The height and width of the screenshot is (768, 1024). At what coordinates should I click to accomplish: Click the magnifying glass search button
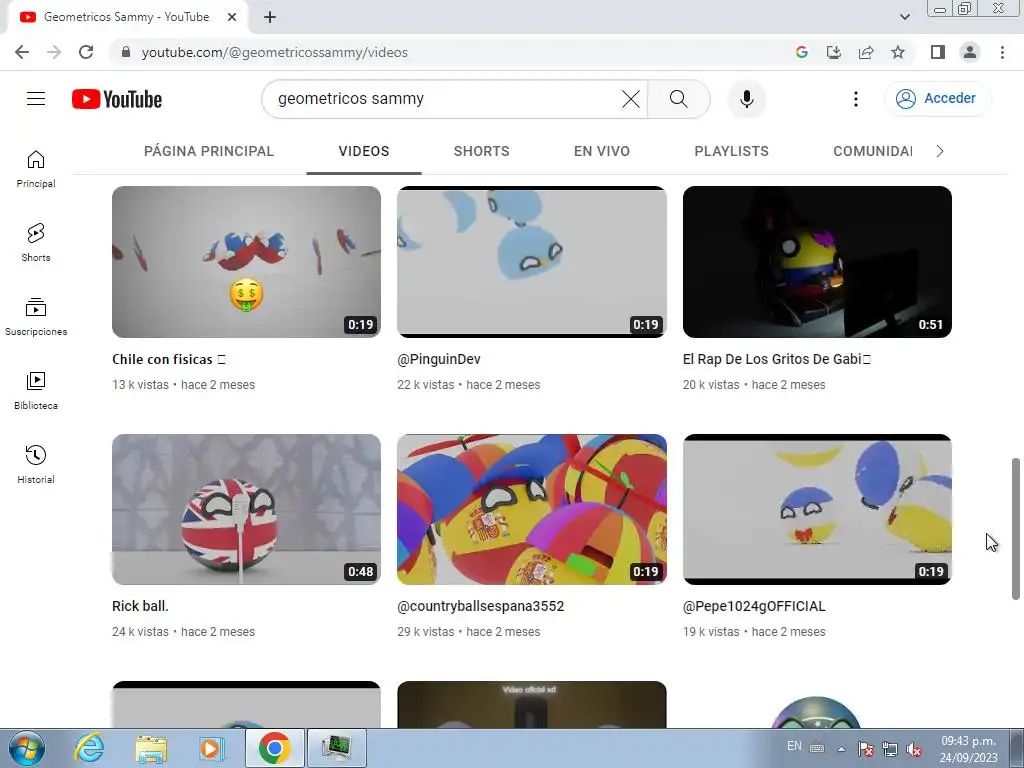pos(679,99)
